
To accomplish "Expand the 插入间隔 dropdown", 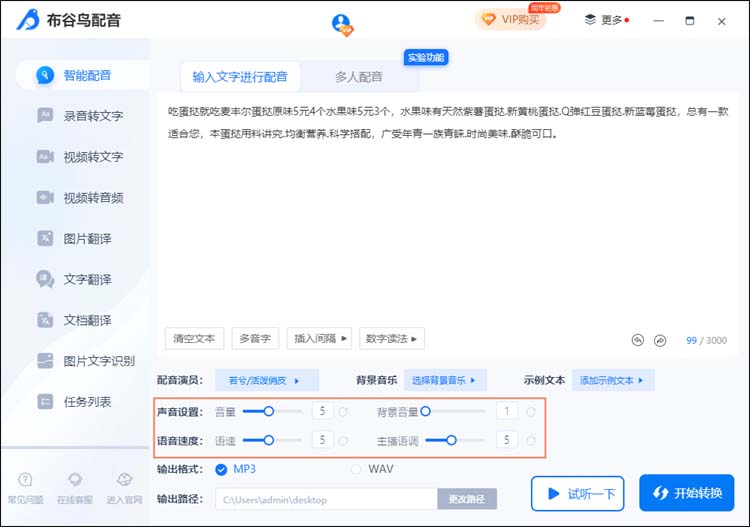I will pos(320,339).
